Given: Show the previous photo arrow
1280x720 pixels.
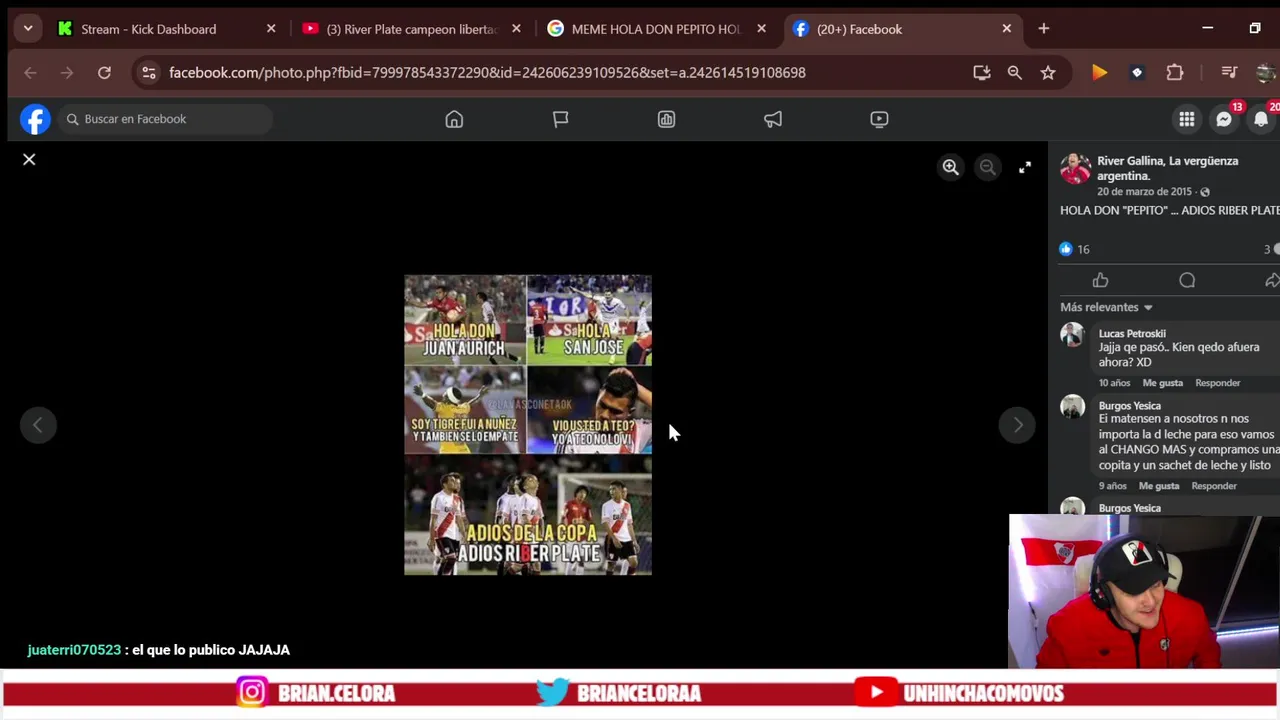Looking at the screenshot, I should pyautogui.click(x=38, y=425).
